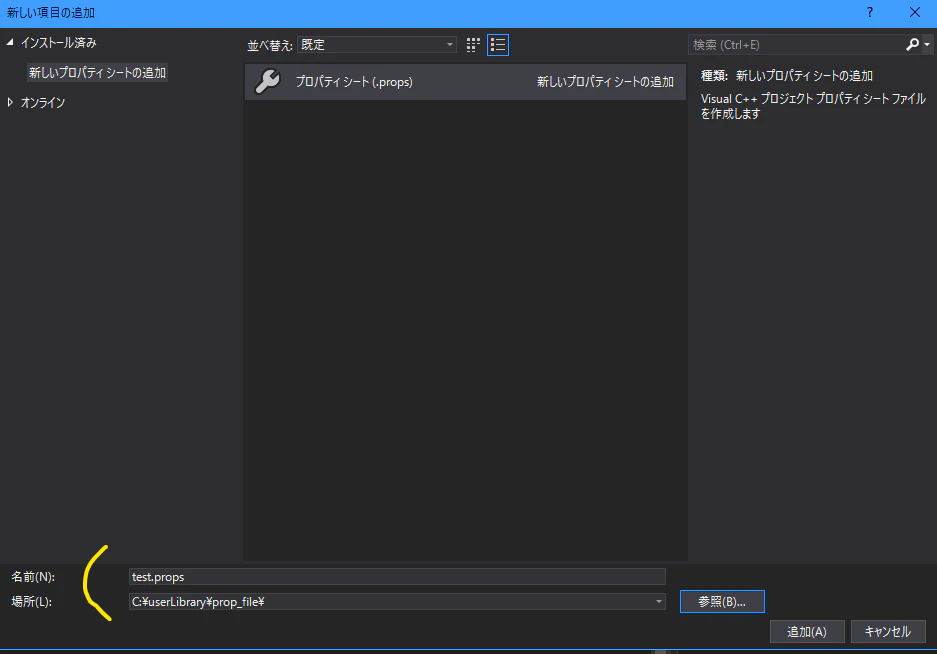The width and height of the screenshot is (937, 654).
Task: Open the 並べ替え sort dropdown
Action: click(377, 45)
